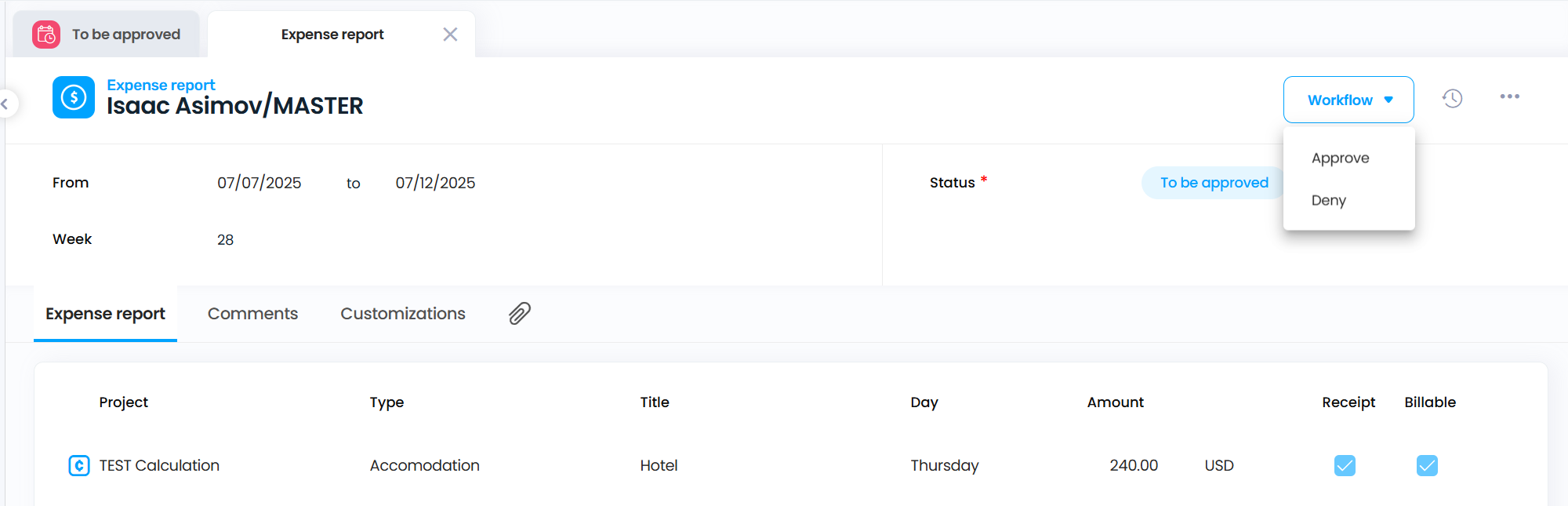The image size is (1568, 506).
Task: Go to the To be approved tab
Action: pos(125,35)
